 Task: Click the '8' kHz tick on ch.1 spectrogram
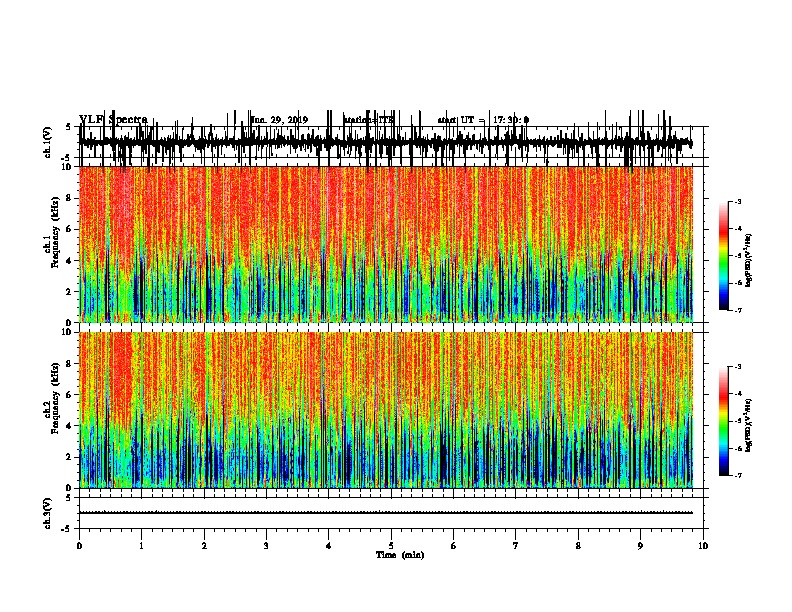click(x=70, y=198)
